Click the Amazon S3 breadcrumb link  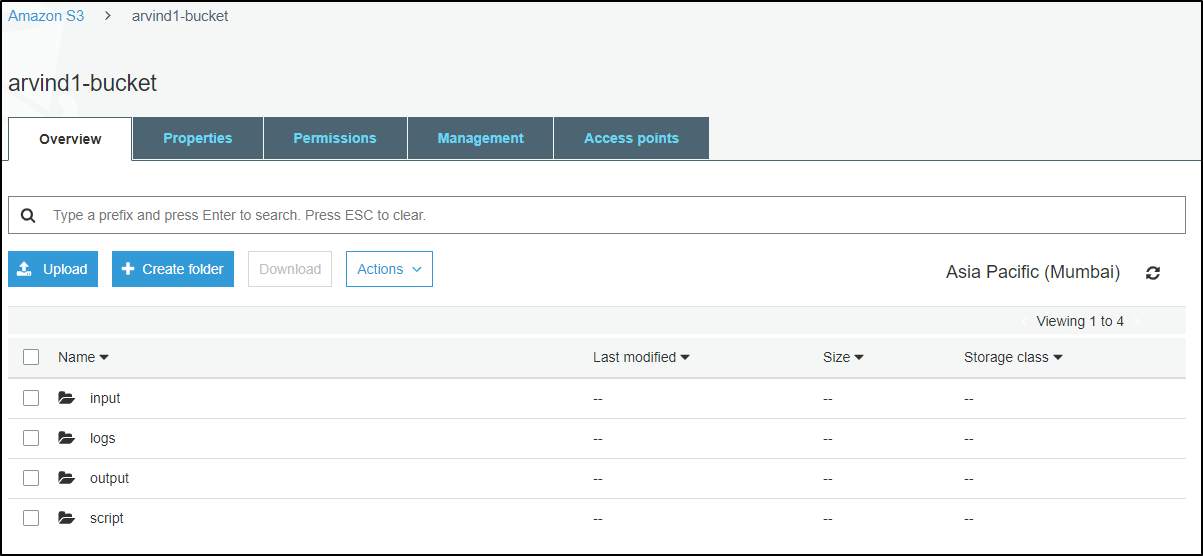pyautogui.click(x=46, y=16)
